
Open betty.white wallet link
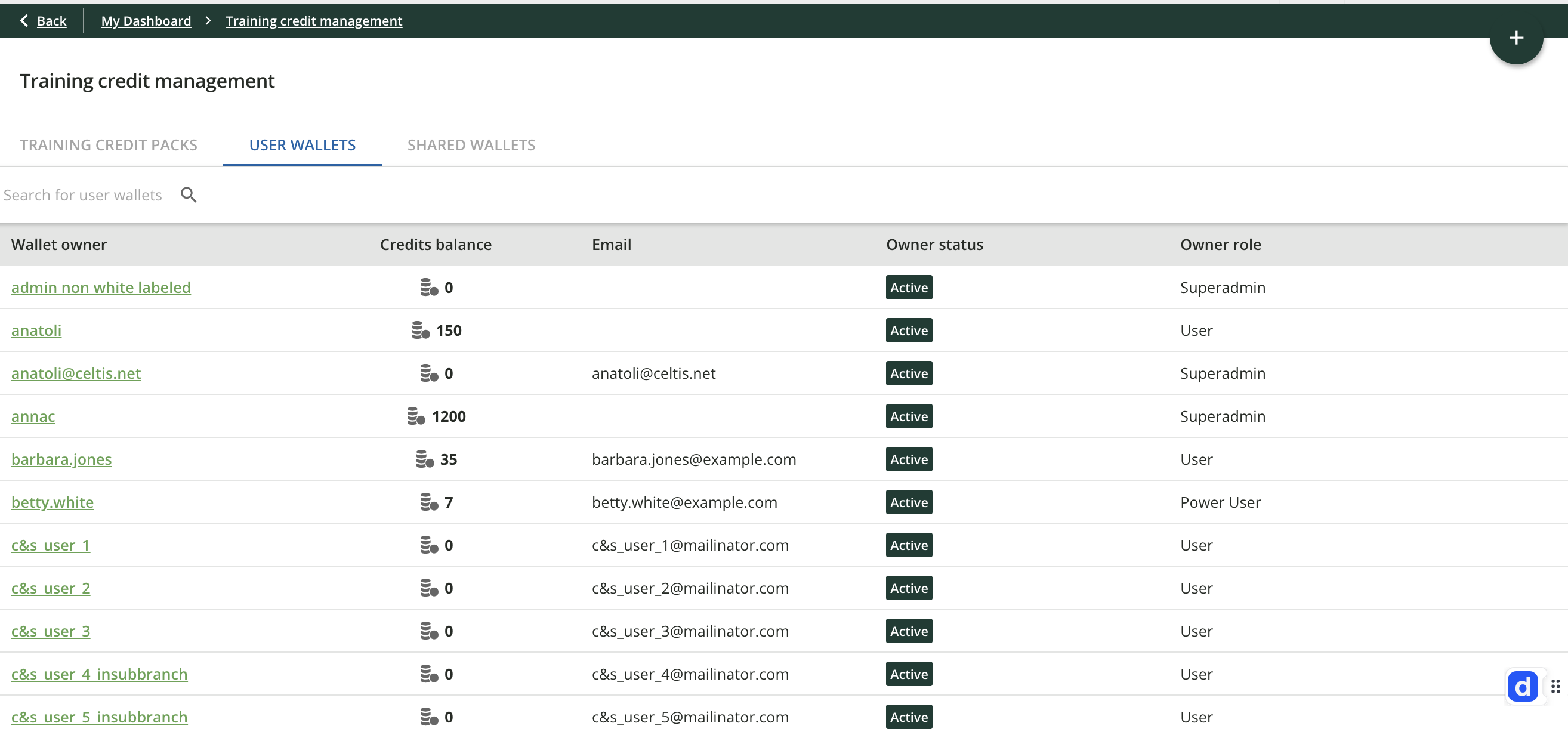53,502
